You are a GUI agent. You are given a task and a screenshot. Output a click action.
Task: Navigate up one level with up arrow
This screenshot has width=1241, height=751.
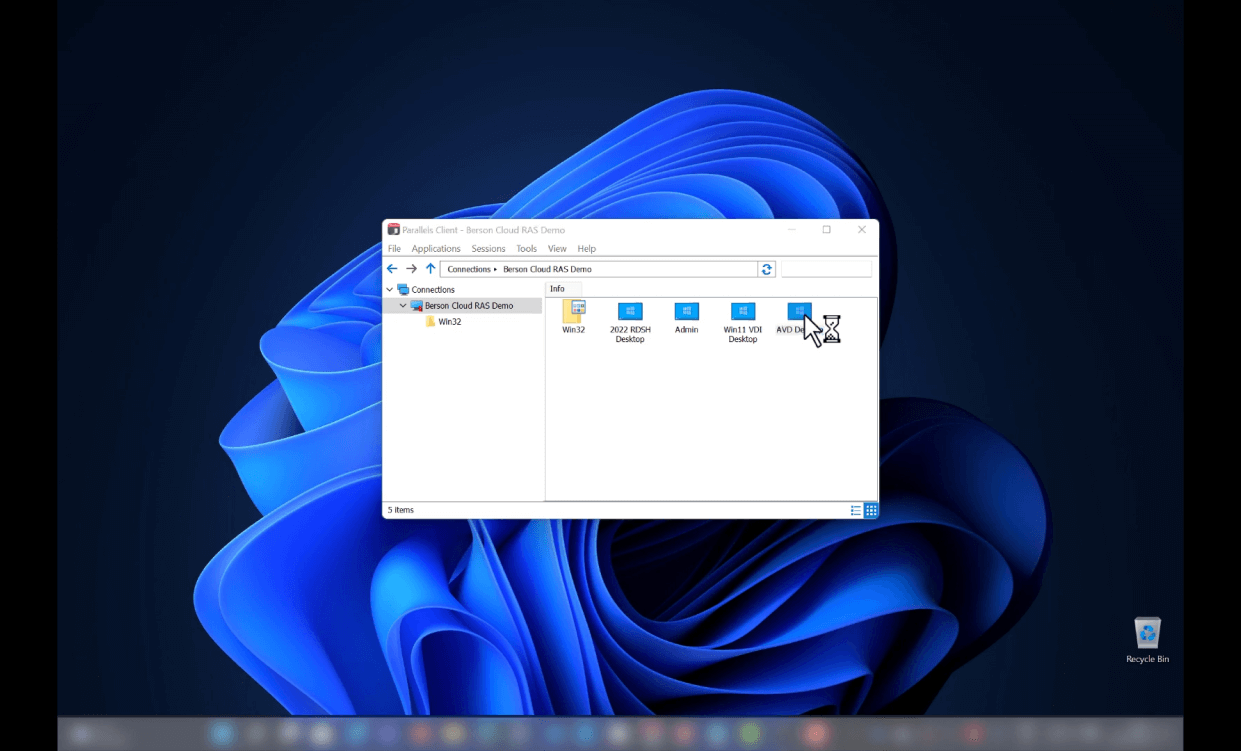click(430, 269)
